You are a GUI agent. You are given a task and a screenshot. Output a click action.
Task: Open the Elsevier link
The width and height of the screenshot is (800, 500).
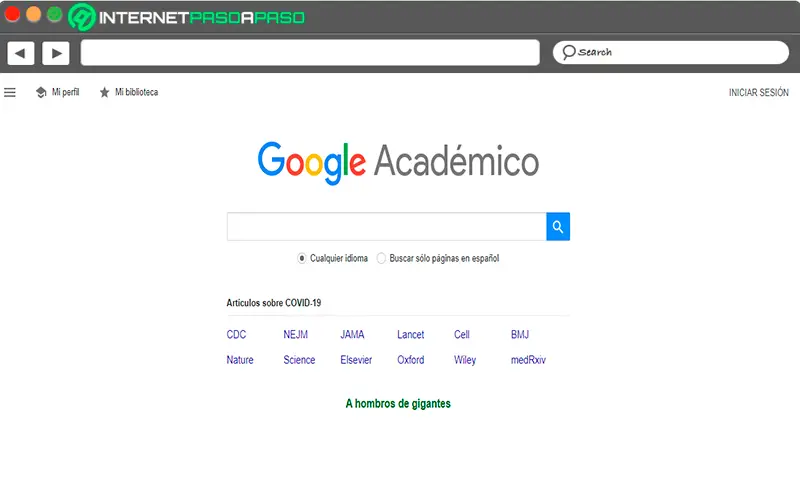(x=356, y=360)
